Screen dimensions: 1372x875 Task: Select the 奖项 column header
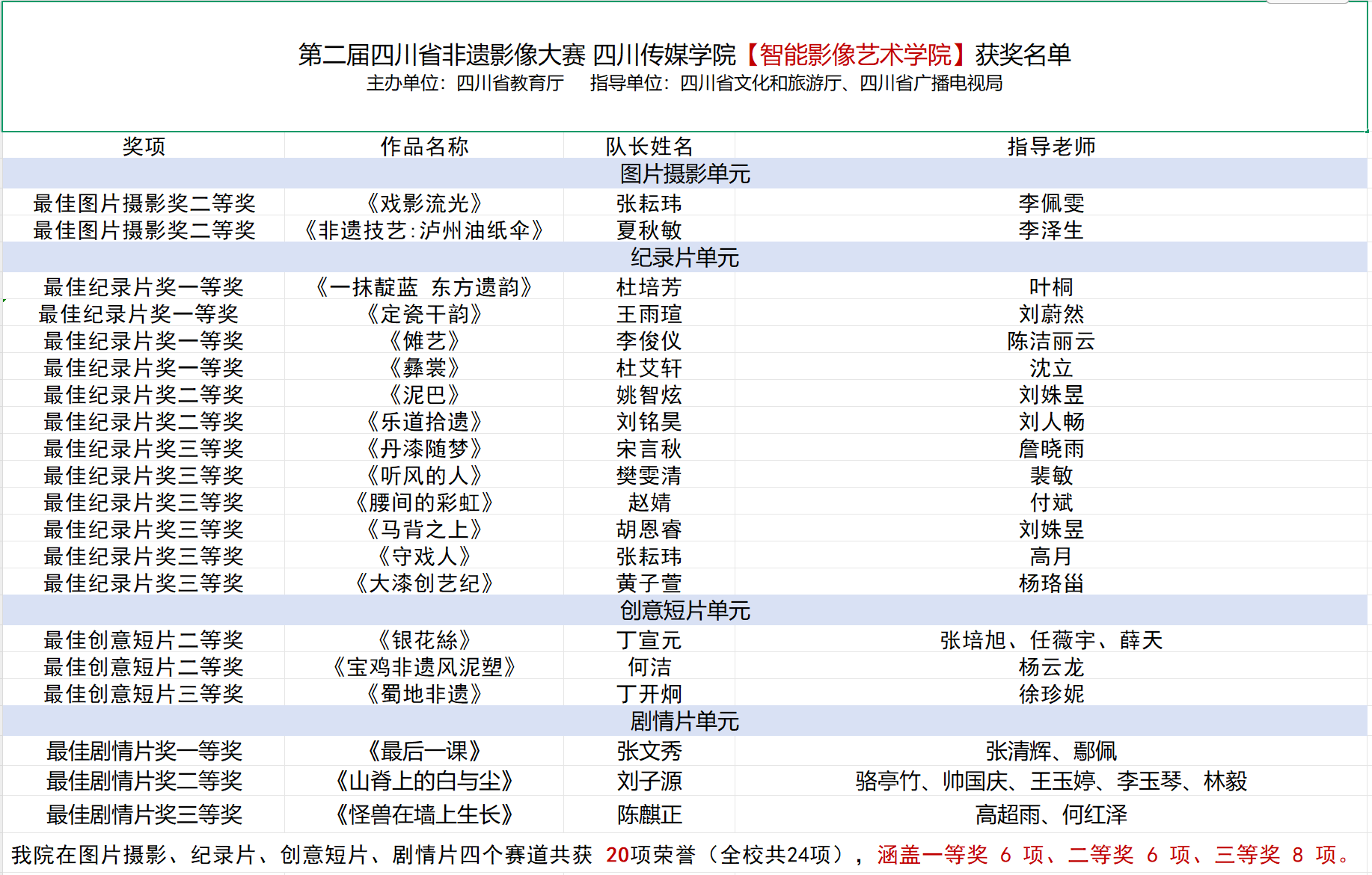(144, 146)
